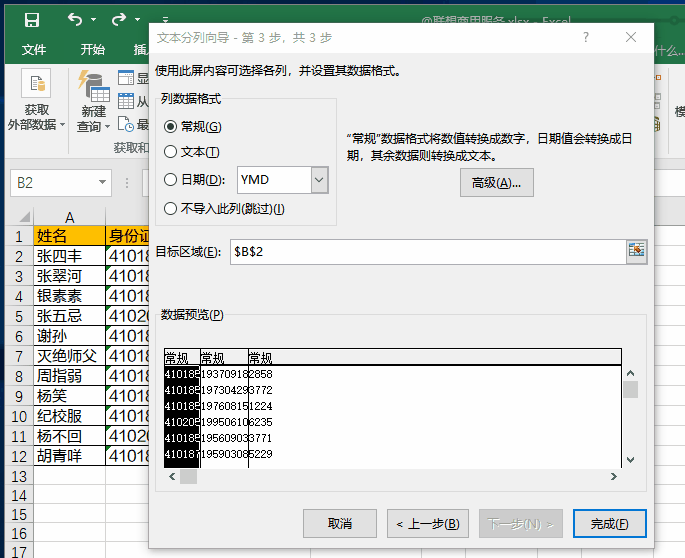The image size is (685, 558).
Task: Click the 目标区域 field with $B$2
Action: pos(428,252)
